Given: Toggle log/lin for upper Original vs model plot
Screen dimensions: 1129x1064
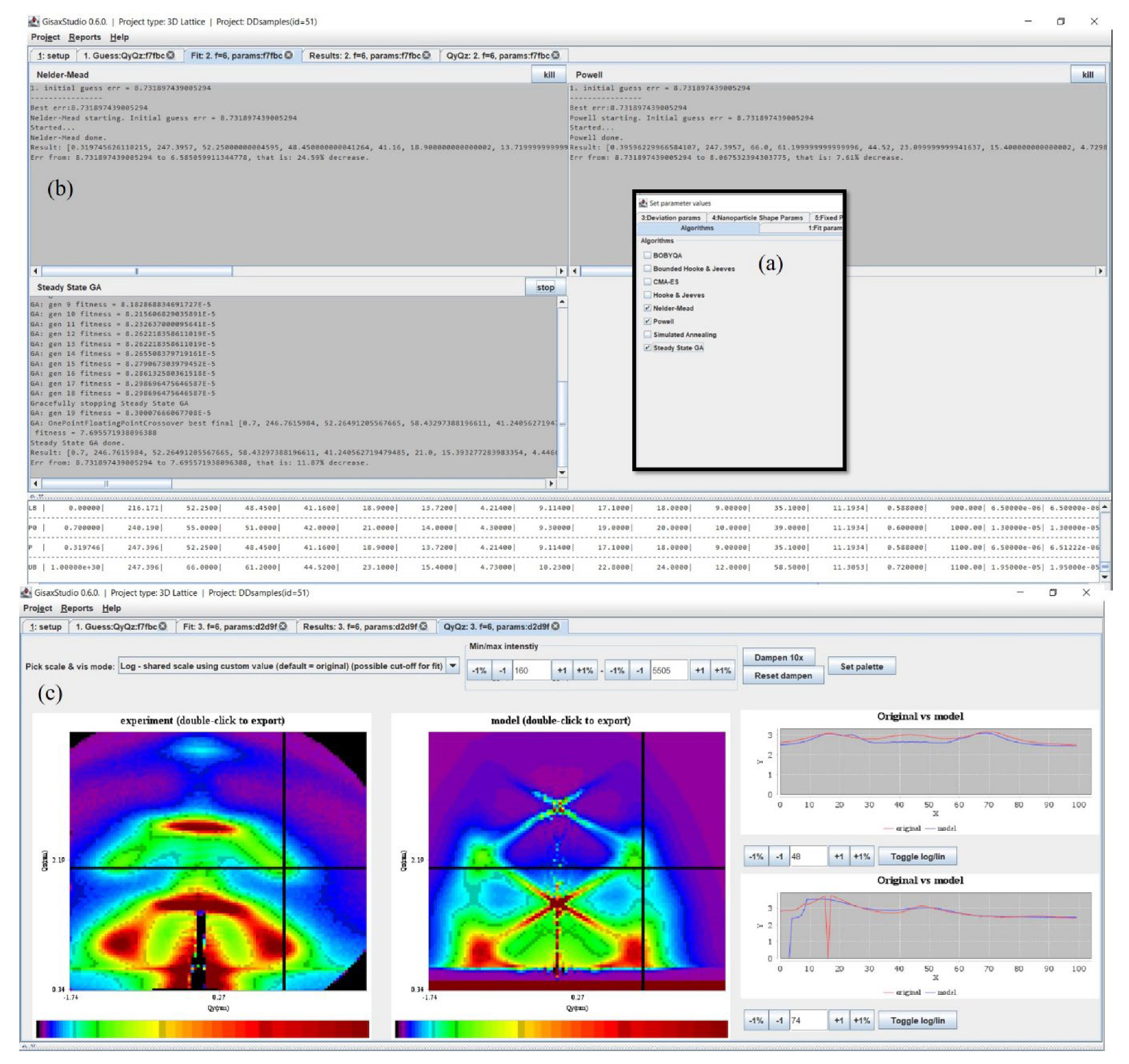Looking at the screenshot, I should pyautogui.click(x=917, y=857).
